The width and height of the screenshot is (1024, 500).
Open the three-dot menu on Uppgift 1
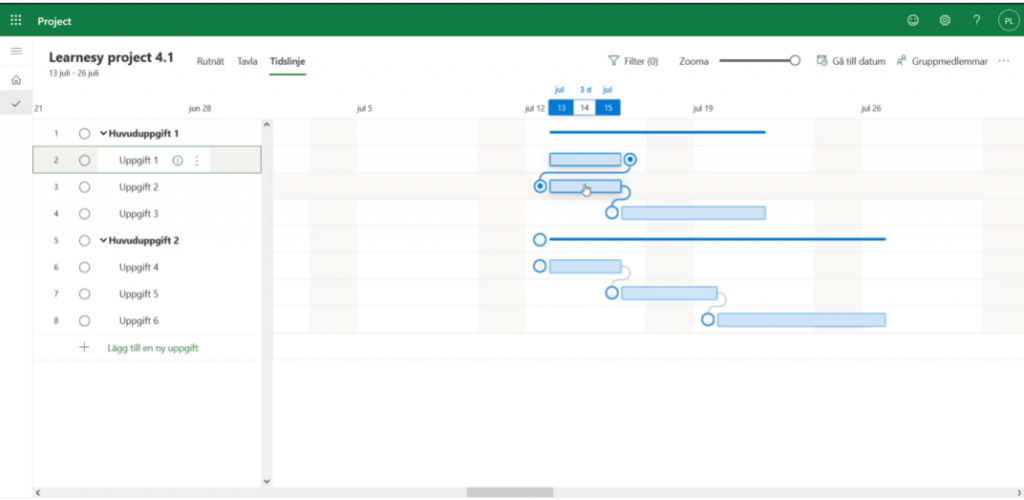(196, 160)
